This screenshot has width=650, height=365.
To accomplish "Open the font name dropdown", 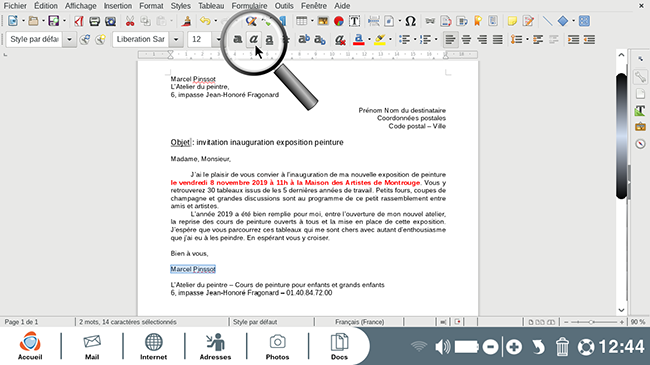I will tap(176, 39).
